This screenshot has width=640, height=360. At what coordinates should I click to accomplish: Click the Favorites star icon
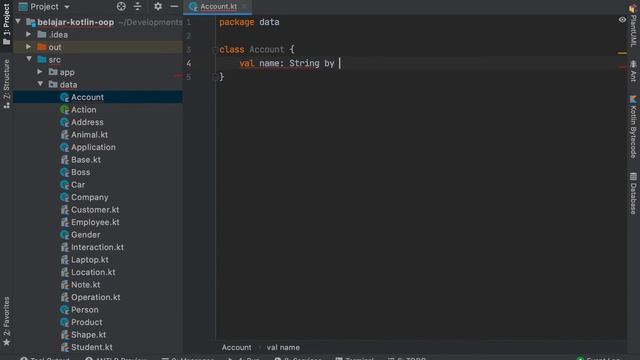7,343
